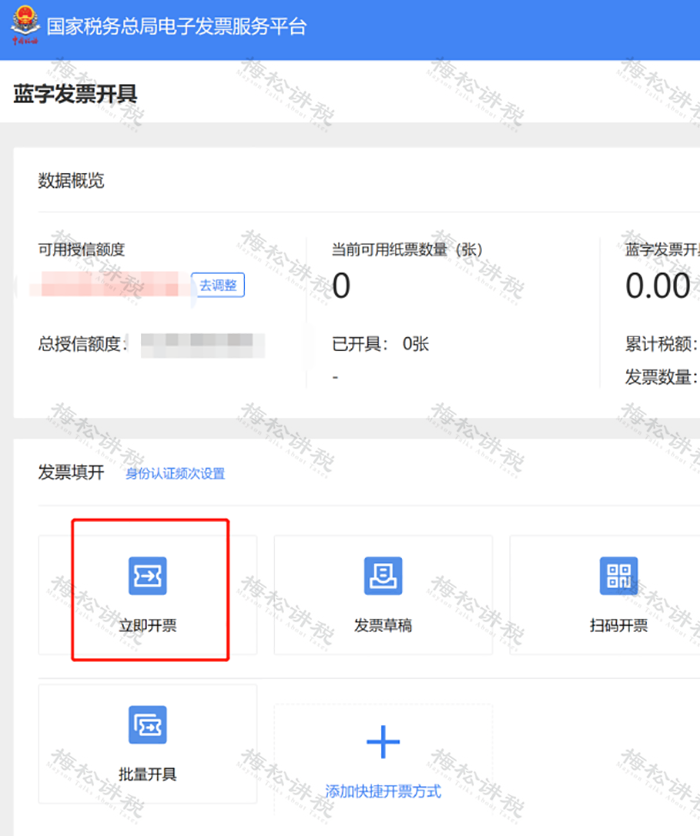Click the 总授信额度 label
Viewport: 700px width, 836px height.
pos(83,344)
